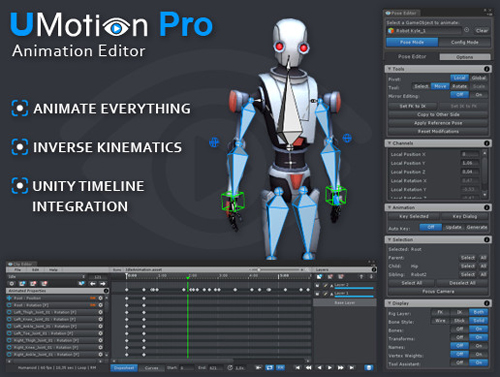Image resolution: width=500 pixels, height=377 pixels.
Task: Click the play forward button in Clip Editor
Action: tap(330, 367)
